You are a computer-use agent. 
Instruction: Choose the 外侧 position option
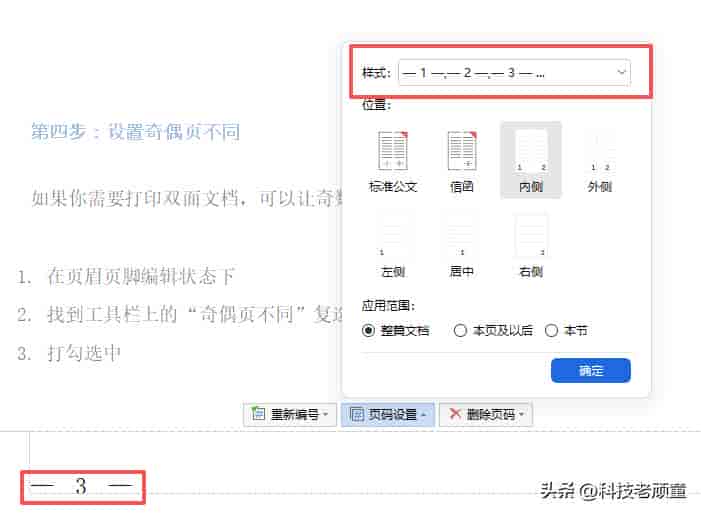(600, 161)
